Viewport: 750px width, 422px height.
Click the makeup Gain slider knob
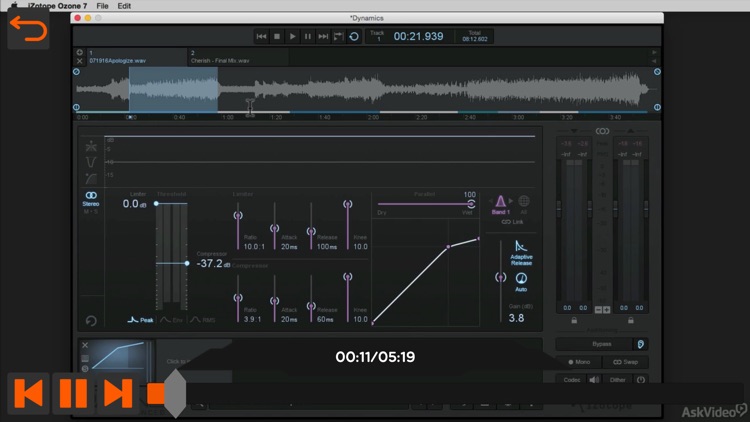pos(501,277)
